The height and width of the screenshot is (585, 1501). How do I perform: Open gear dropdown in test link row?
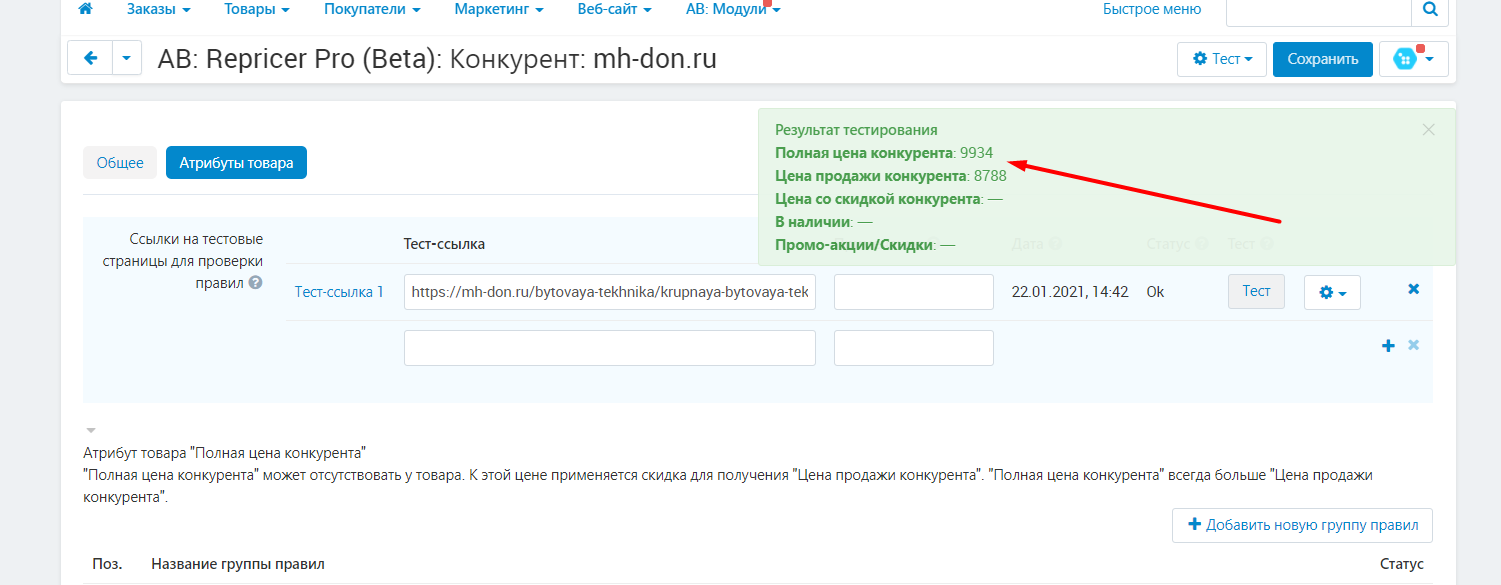(x=1332, y=293)
